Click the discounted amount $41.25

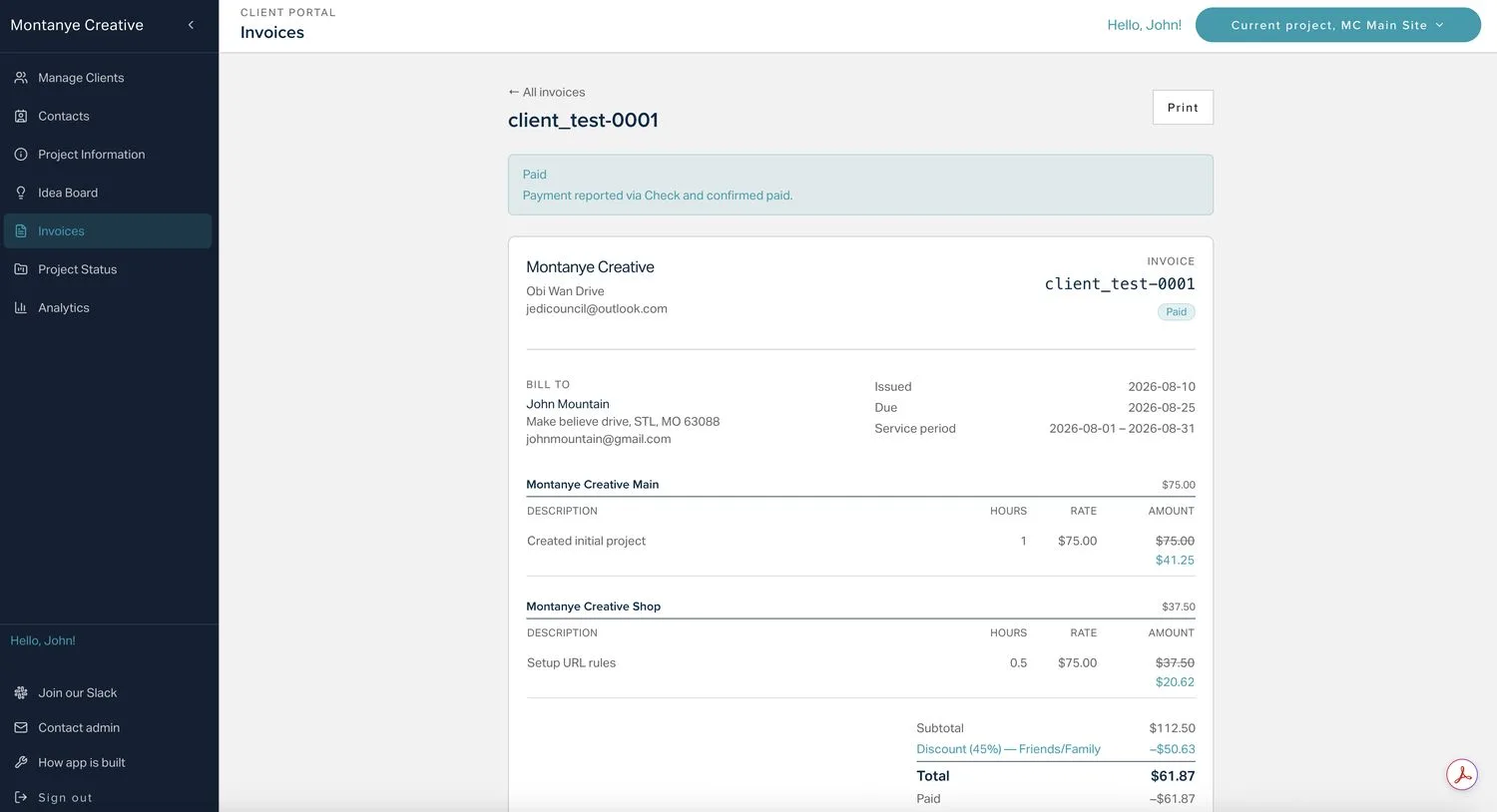(x=1175, y=561)
